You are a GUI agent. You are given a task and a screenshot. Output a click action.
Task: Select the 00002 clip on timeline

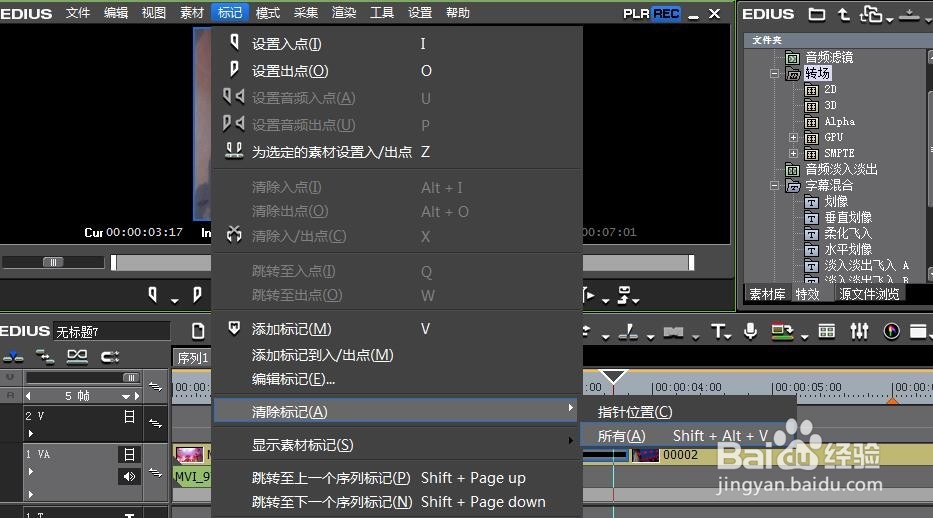(681, 455)
